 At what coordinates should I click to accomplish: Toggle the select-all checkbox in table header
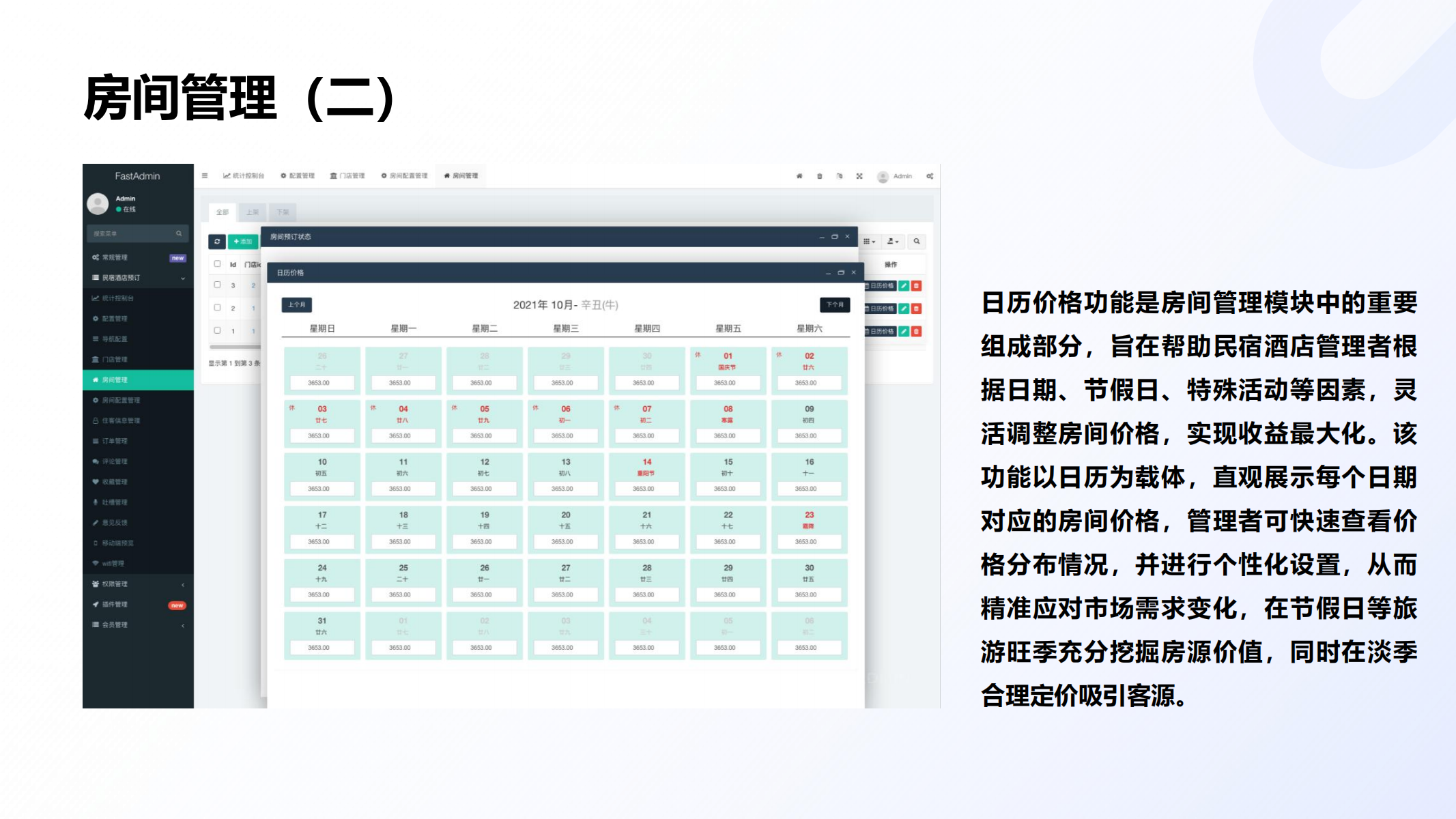coord(217,264)
